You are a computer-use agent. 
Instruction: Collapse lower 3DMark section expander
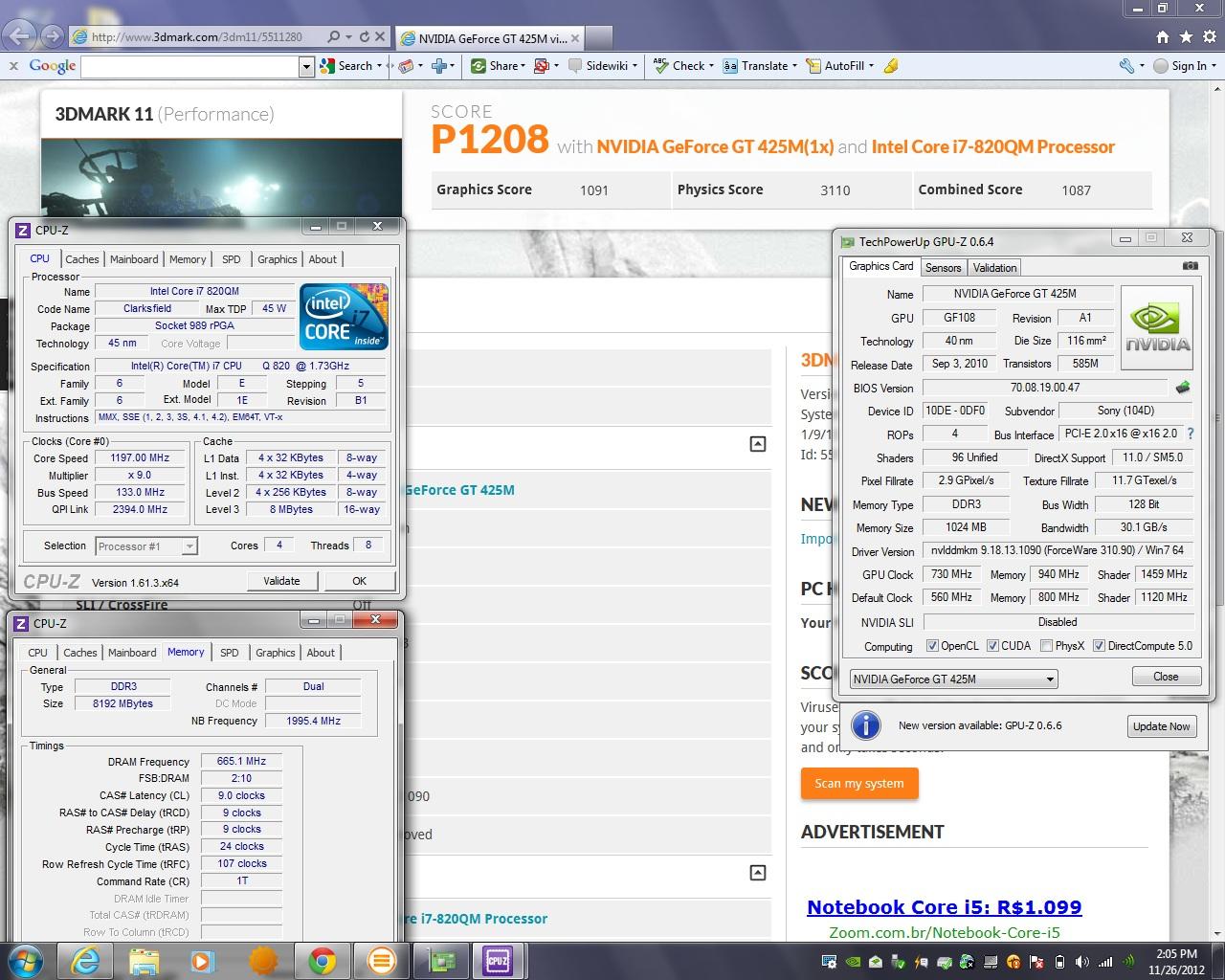coord(757,873)
